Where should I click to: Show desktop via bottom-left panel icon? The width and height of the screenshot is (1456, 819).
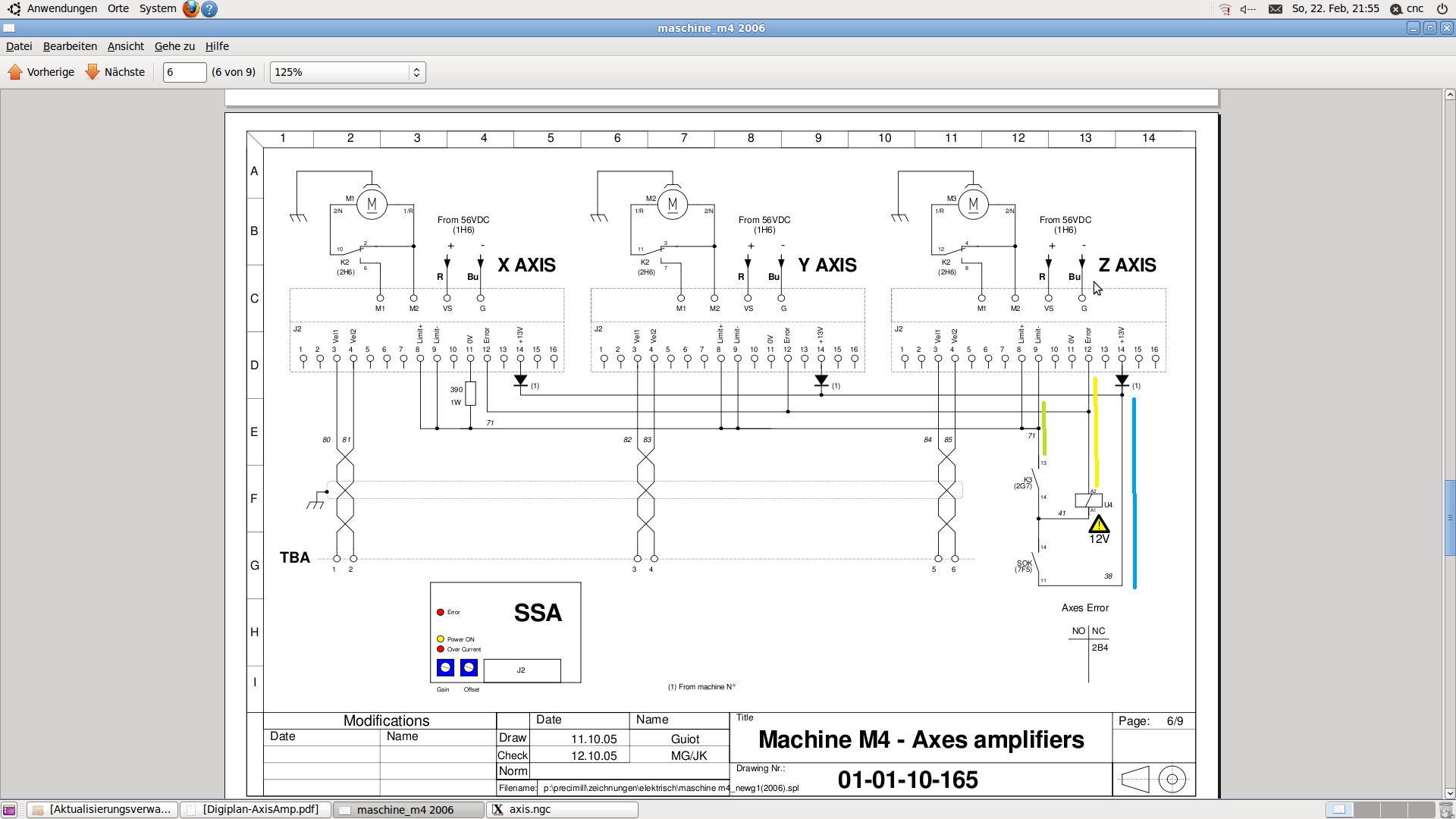click(x=9, y=810)
